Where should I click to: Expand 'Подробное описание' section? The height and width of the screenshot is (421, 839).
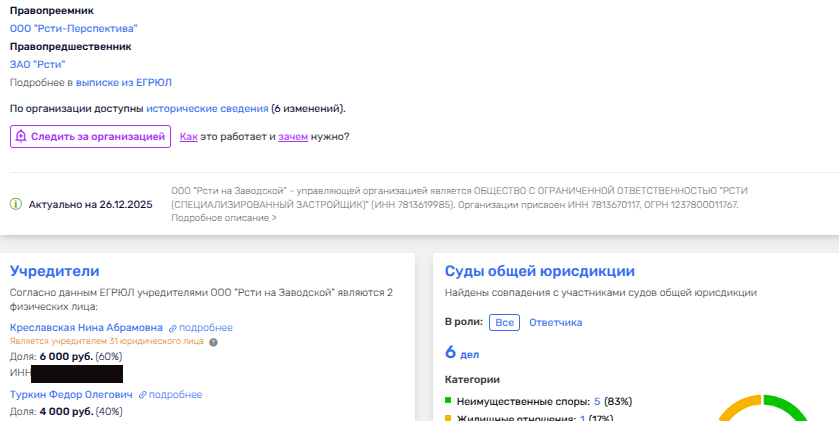click(224, 218)
